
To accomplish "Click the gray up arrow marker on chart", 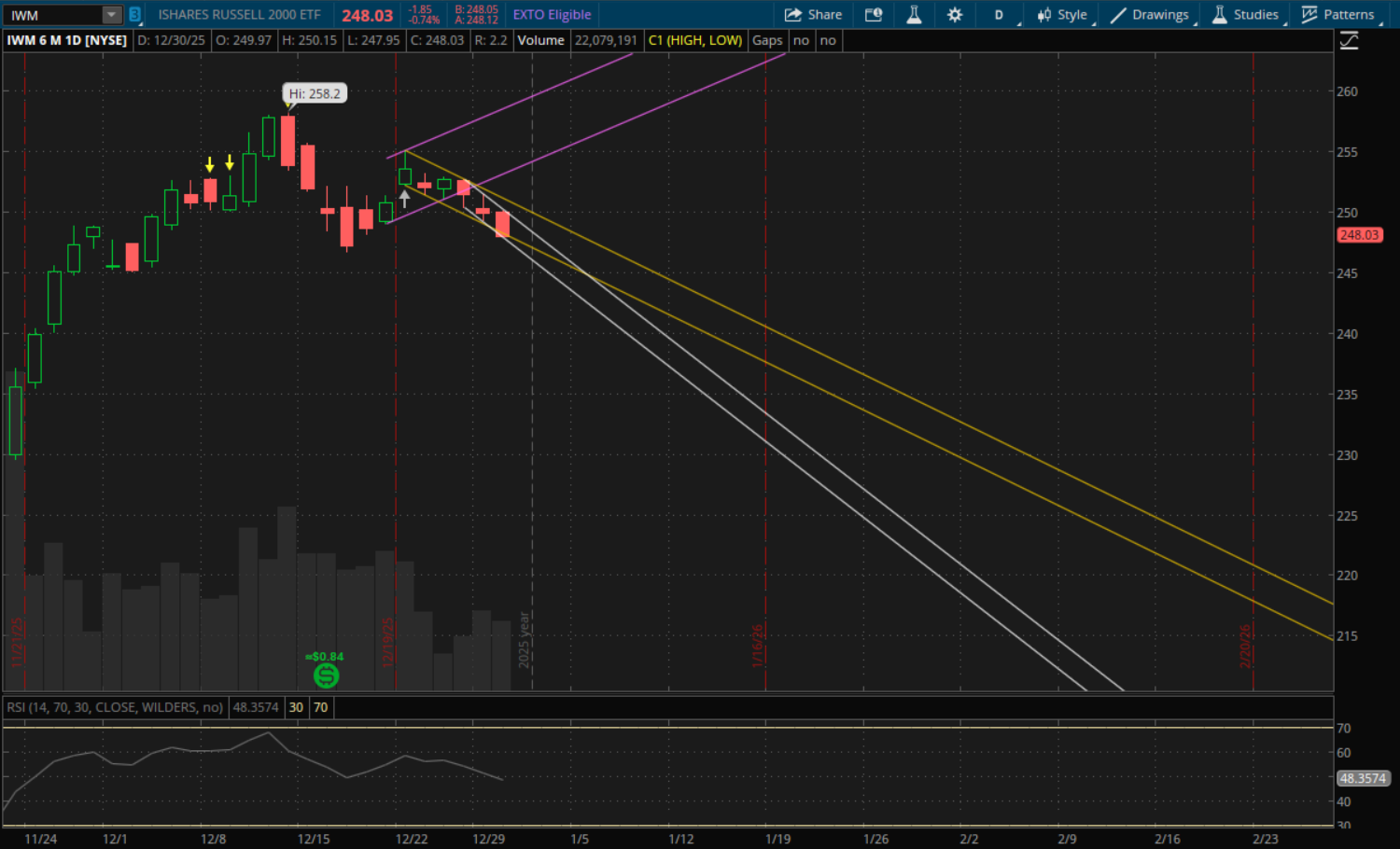I will (404, 198).
